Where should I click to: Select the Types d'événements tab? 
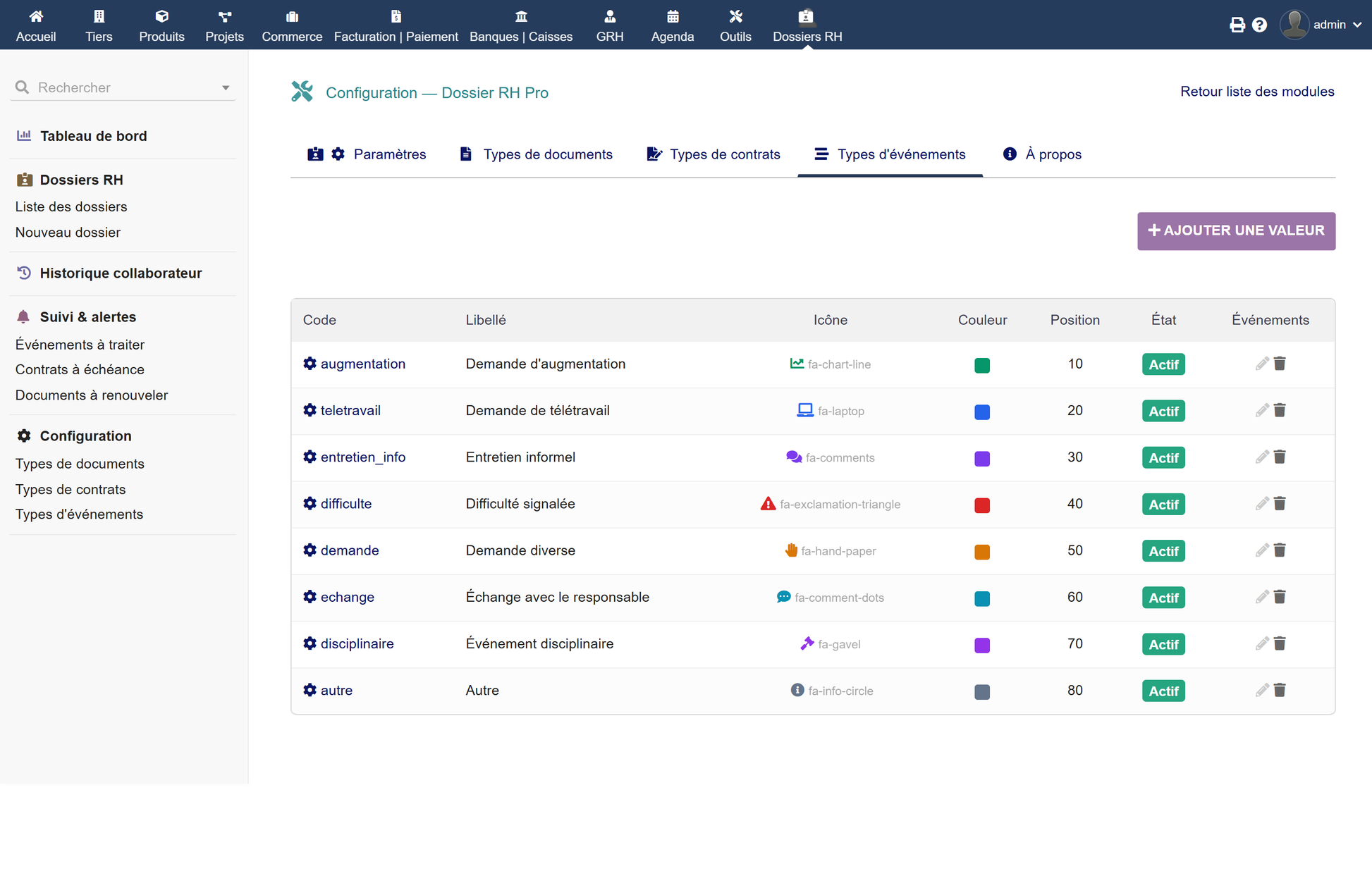[890, 154]
